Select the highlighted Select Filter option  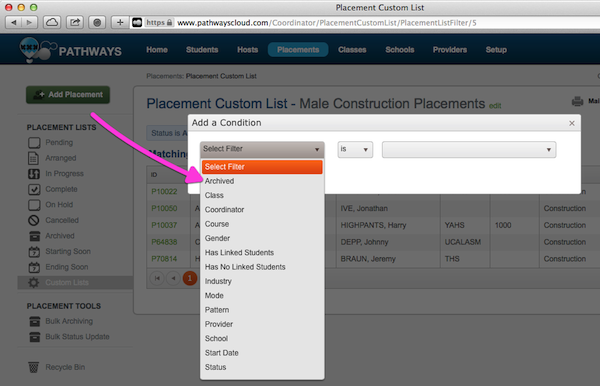(x=262, y=167)
